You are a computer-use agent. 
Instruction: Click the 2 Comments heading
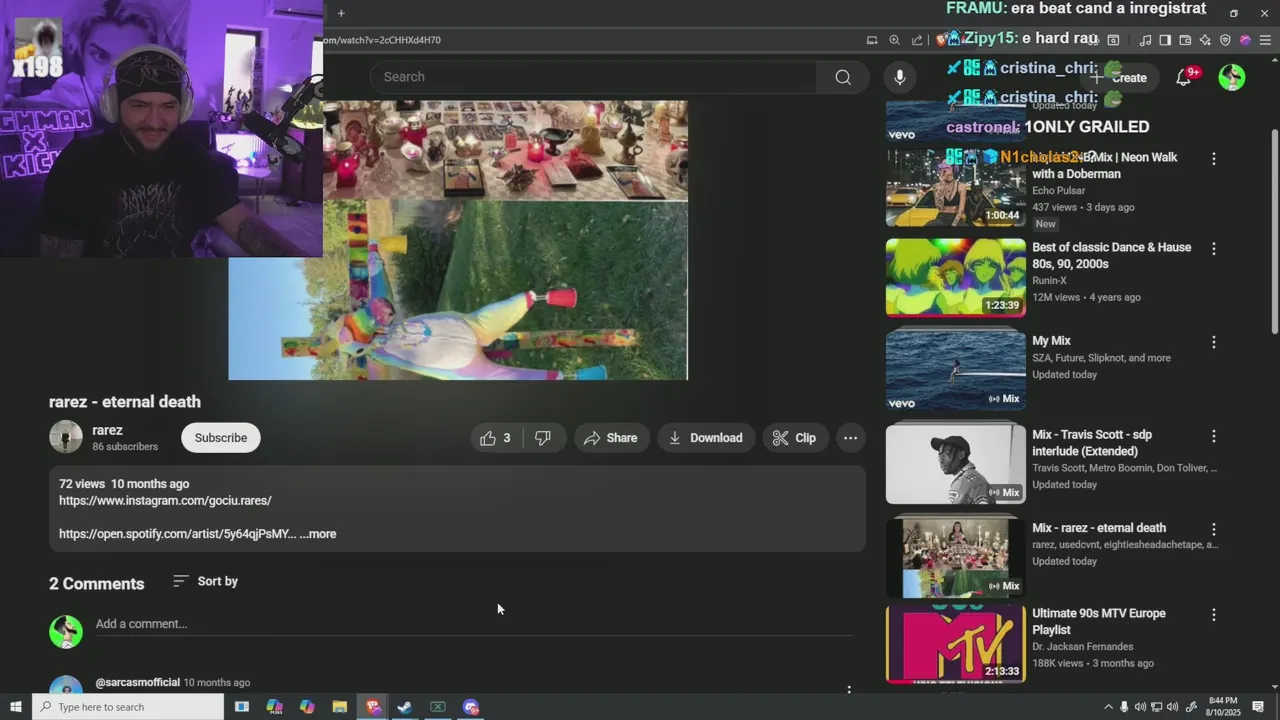97,584
